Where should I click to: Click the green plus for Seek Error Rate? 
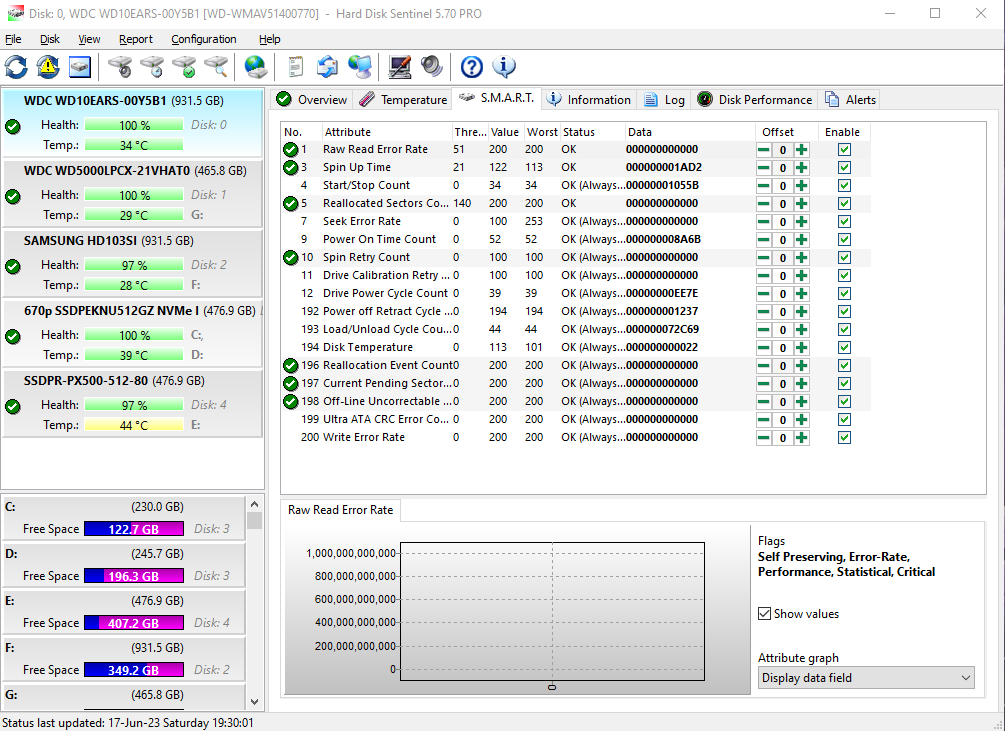801,222
